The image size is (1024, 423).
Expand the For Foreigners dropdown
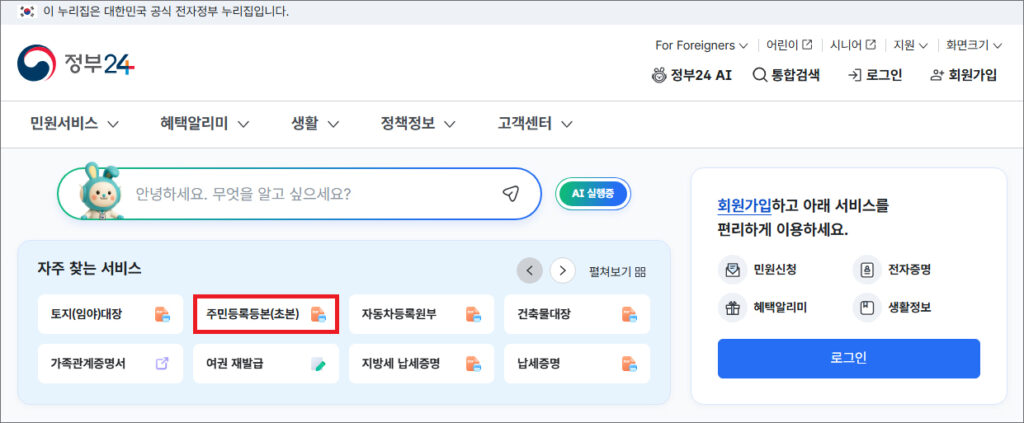[x=701, y=45]
